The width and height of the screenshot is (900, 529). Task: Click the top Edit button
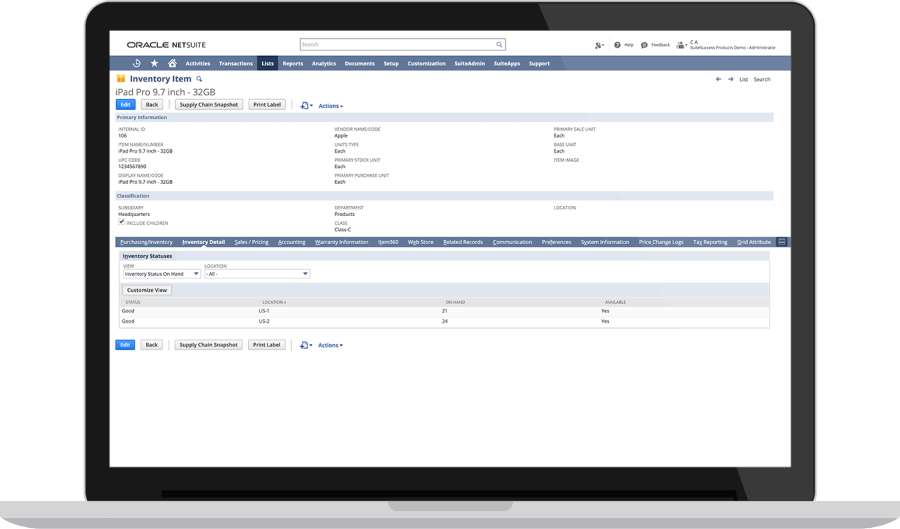click(x=126, y=104)
